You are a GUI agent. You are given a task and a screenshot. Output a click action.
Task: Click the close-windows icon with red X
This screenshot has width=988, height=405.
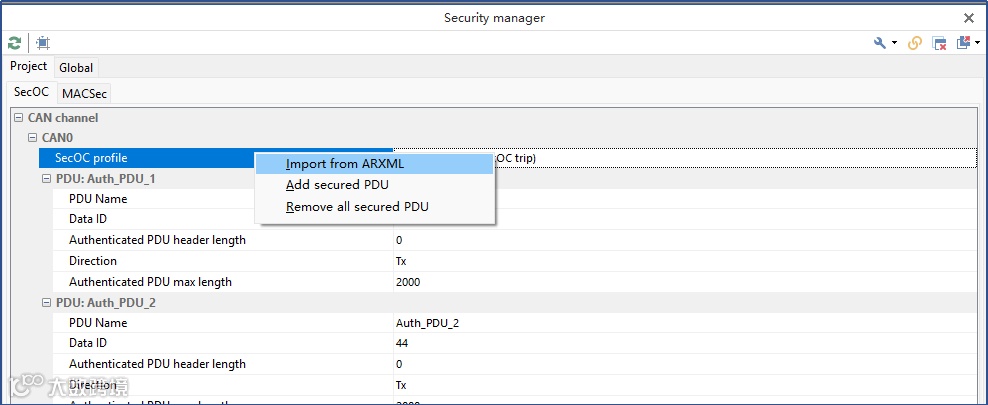(939, 43)
